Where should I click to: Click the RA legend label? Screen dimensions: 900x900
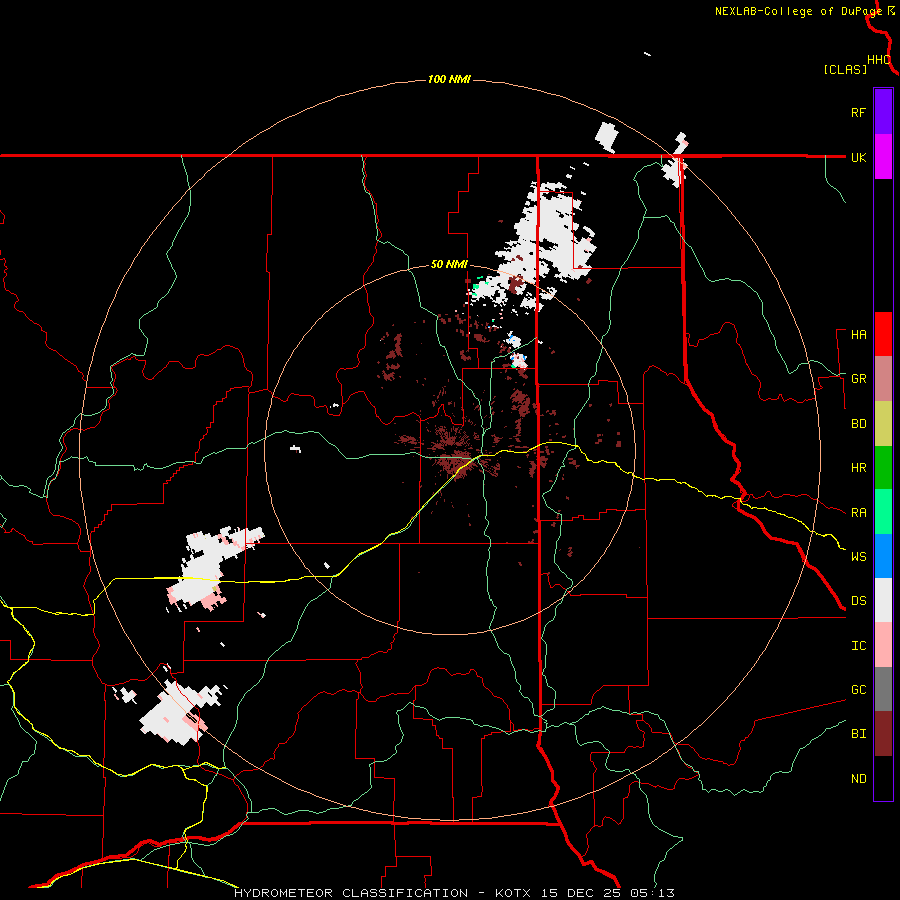(x=859, y=513)
